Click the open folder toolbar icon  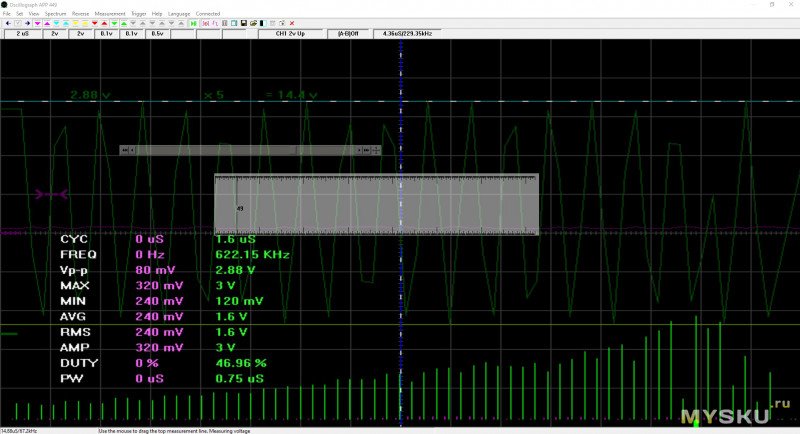pos(252,23)
